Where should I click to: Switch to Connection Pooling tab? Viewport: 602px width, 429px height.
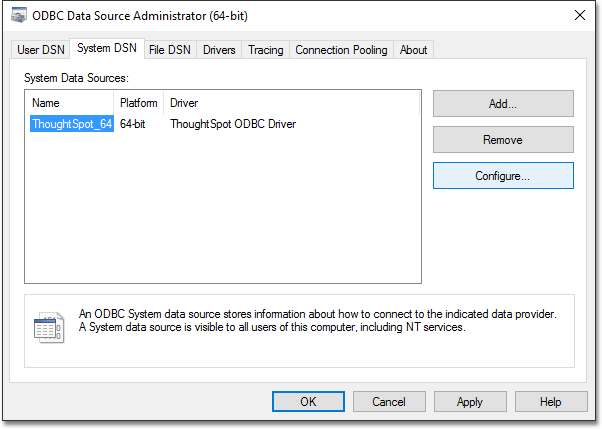click(x=341, y=50)
